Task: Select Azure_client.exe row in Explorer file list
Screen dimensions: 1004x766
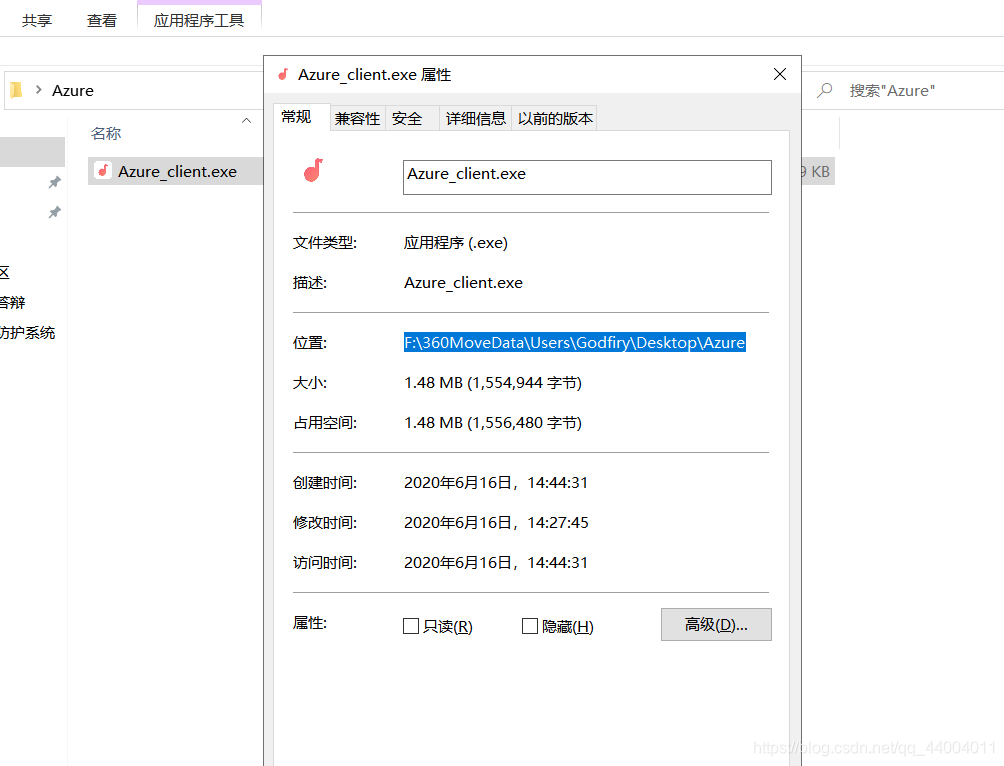Action: [x=175, y=171]
